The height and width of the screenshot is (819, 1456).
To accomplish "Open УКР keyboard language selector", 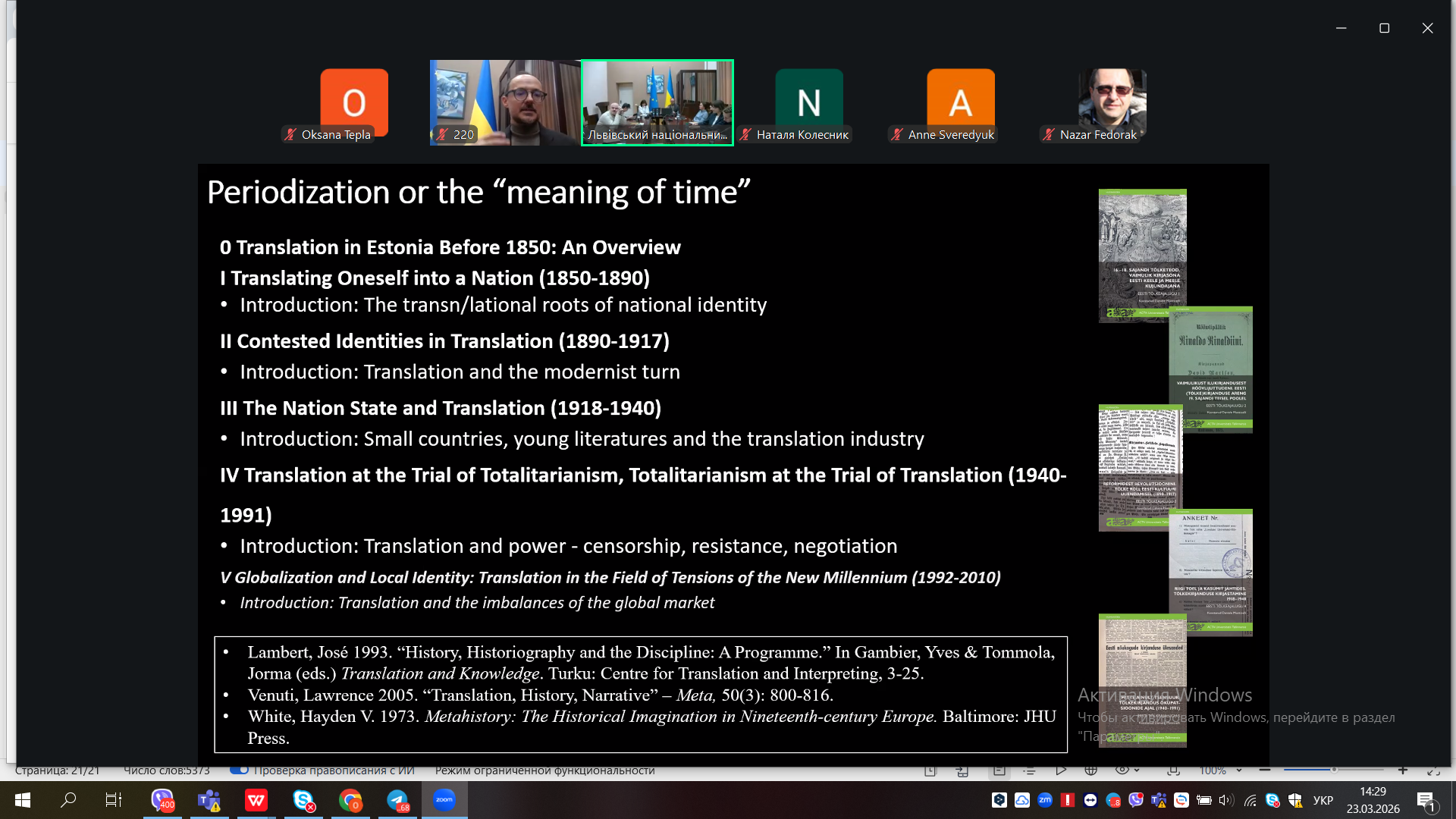I will [1323, 800].
